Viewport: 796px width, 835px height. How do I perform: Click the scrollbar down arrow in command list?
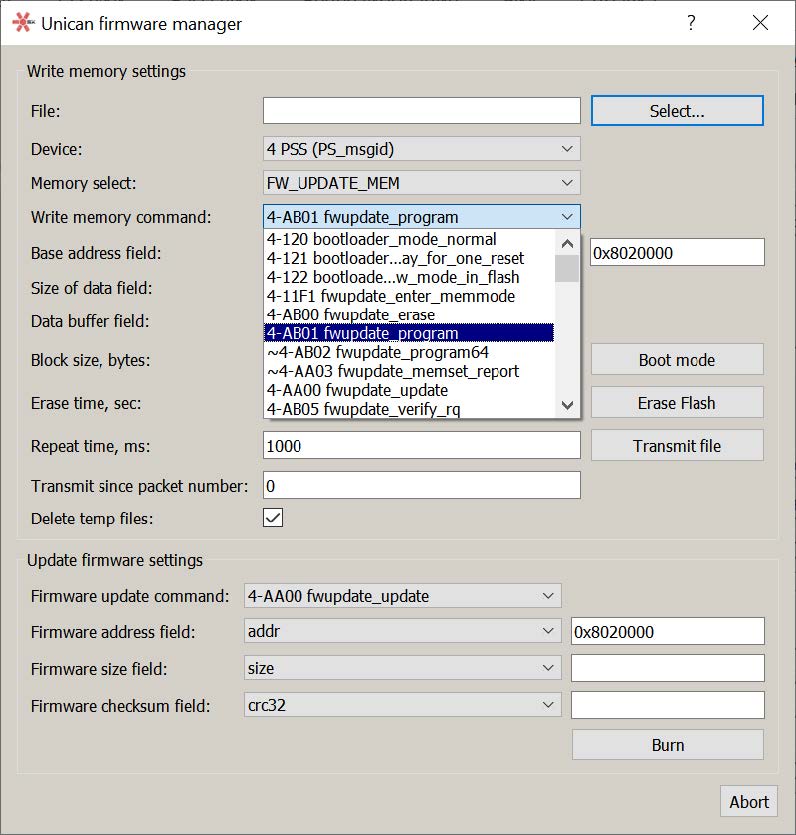click(x=567, y=406)
